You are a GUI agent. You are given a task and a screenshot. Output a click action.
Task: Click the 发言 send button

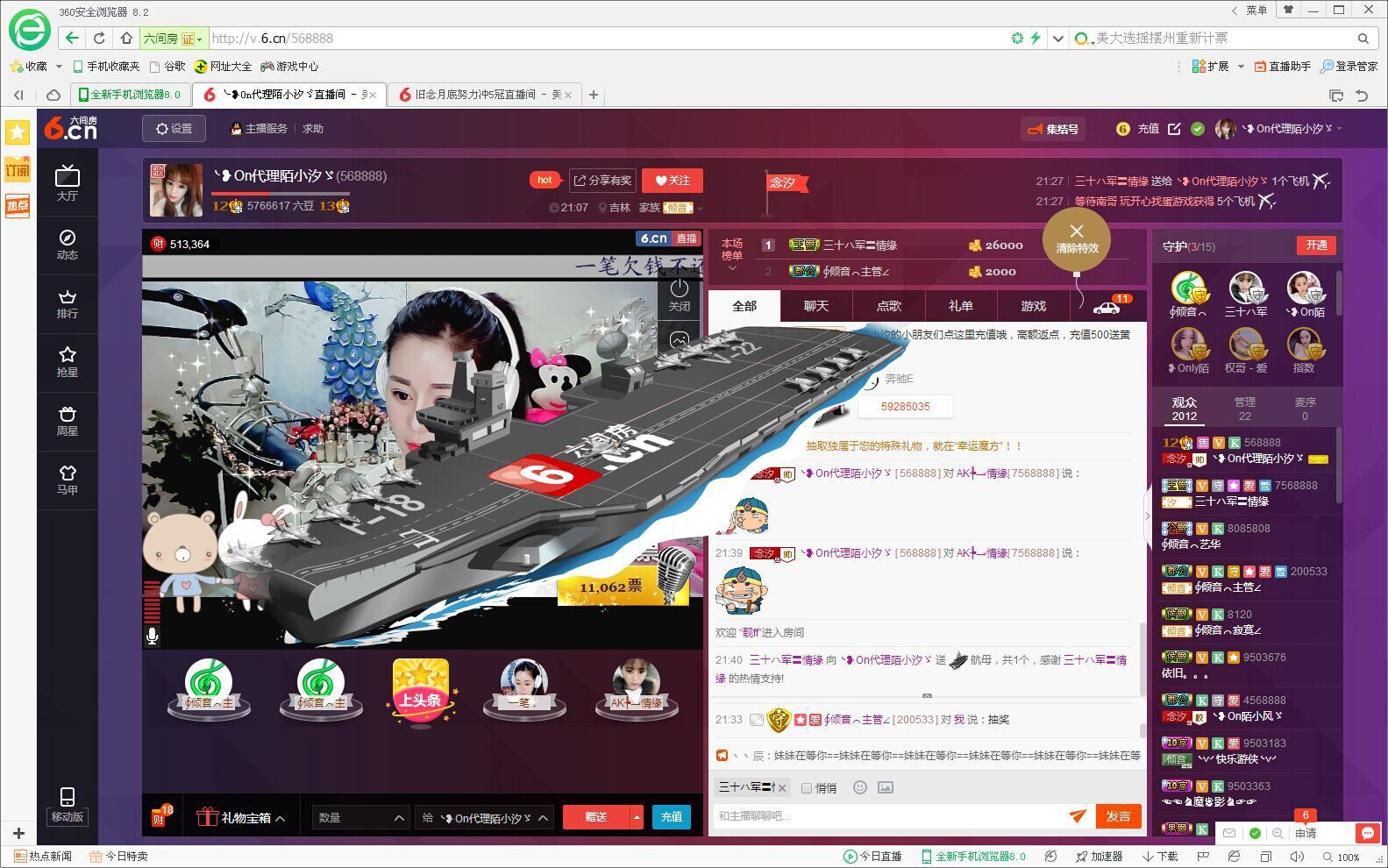pyautogui.click(x=1119, y=816)
